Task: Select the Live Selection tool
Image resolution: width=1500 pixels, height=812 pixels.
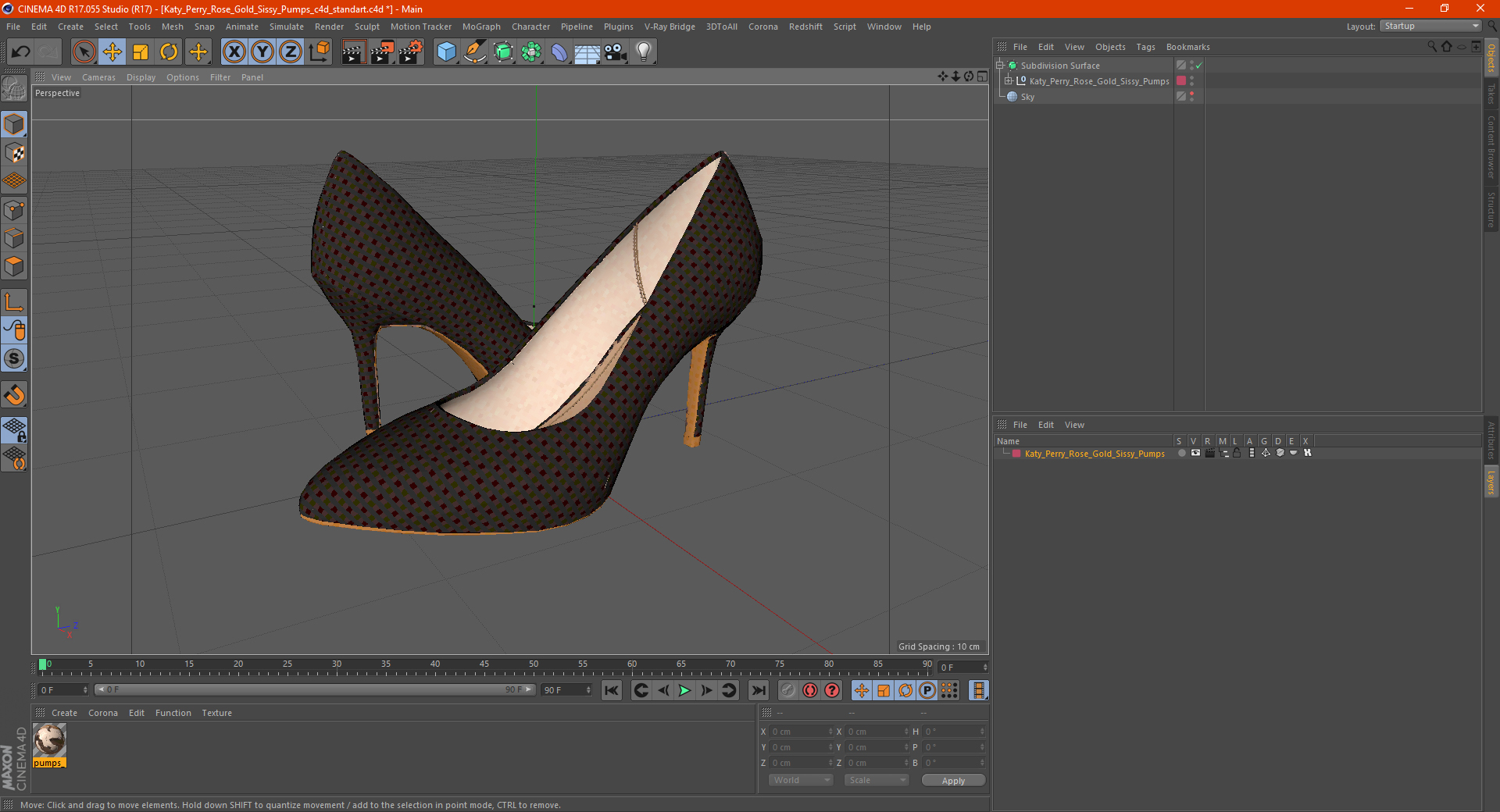Action: click(84, 52)
